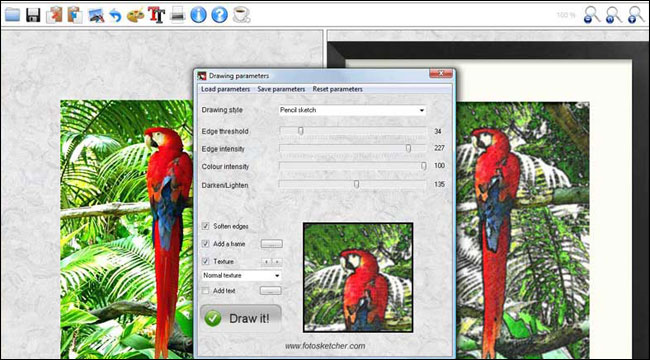Viewport: 650px width, 360px height.
Task: Click the original parrot photo in left panel
Action: [x=127, y=229]
